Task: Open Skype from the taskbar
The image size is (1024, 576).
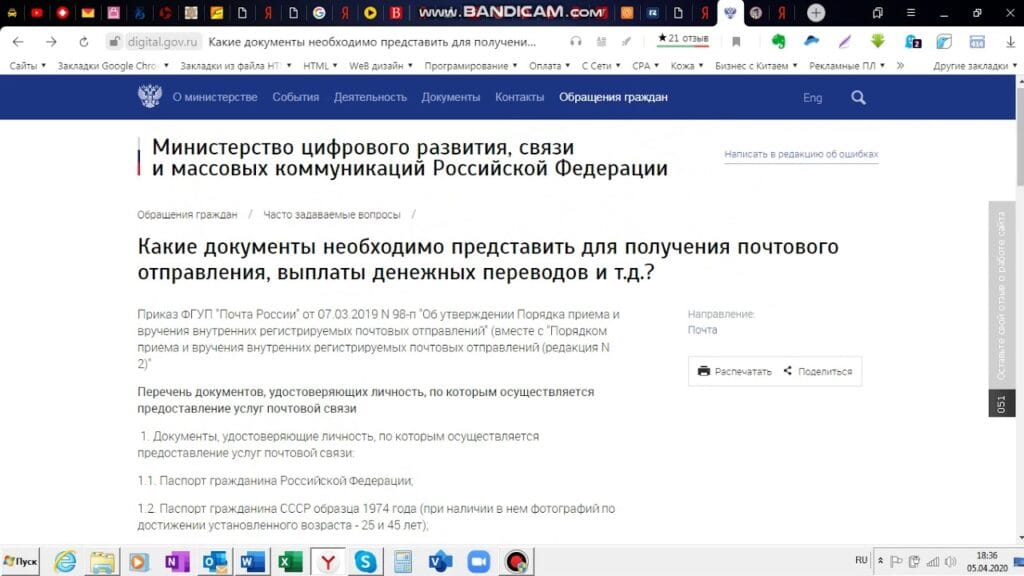Action: (367, 562)
